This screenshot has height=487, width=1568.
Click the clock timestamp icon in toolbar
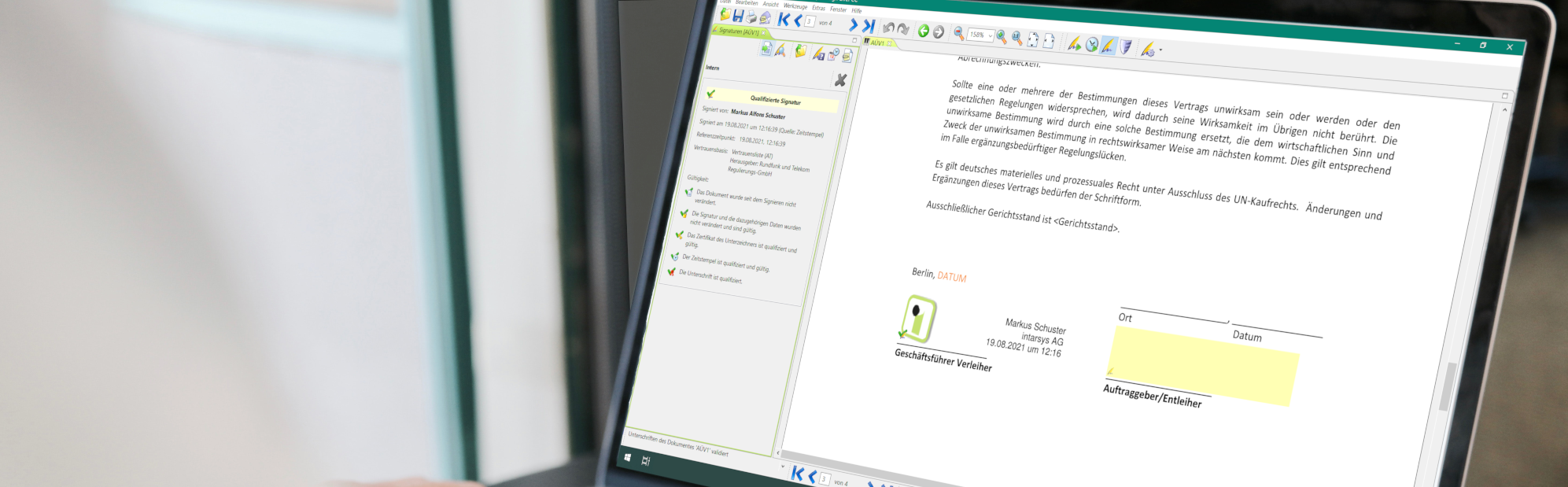[1091, 45]
